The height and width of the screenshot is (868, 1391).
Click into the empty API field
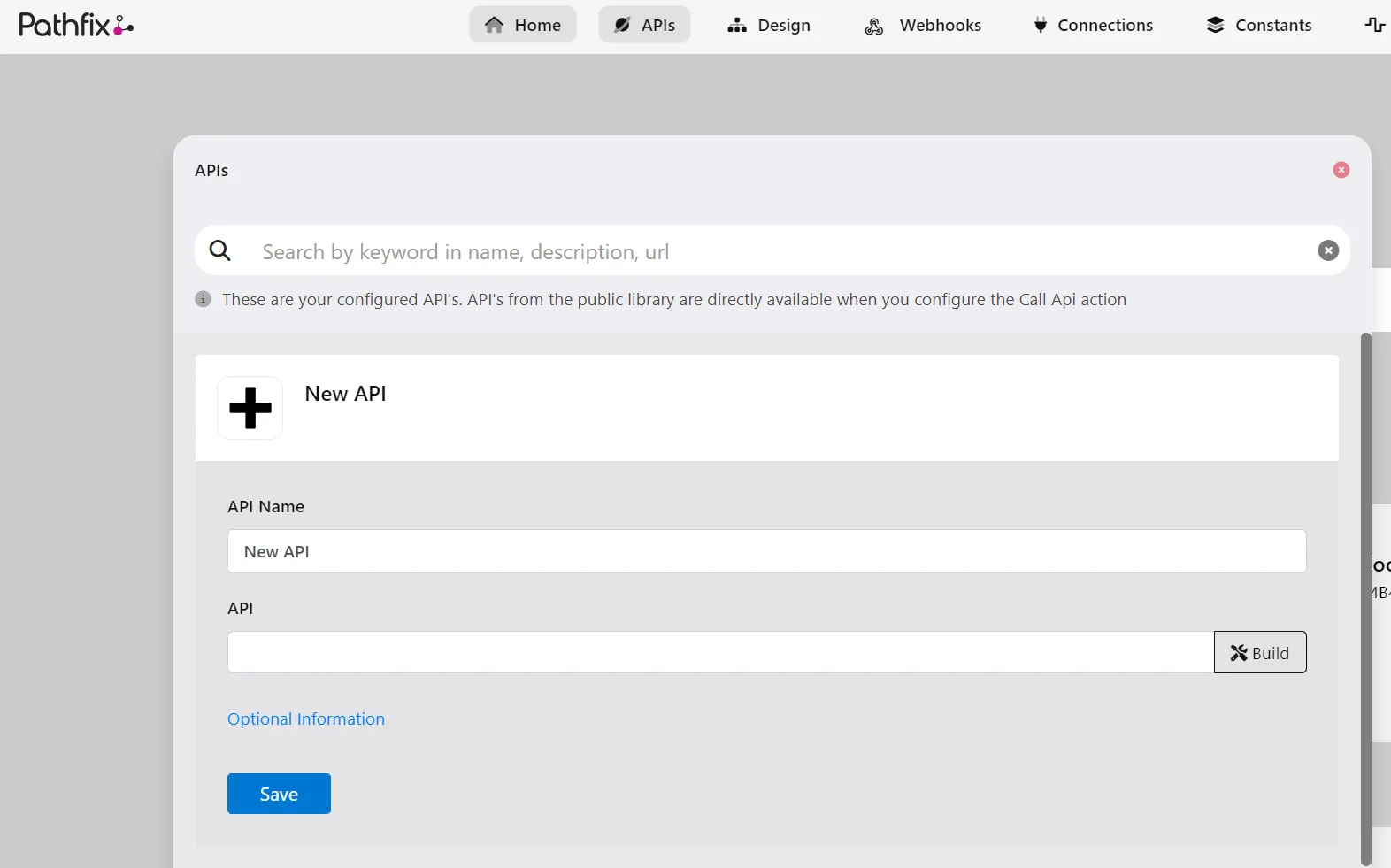(720, 652)
